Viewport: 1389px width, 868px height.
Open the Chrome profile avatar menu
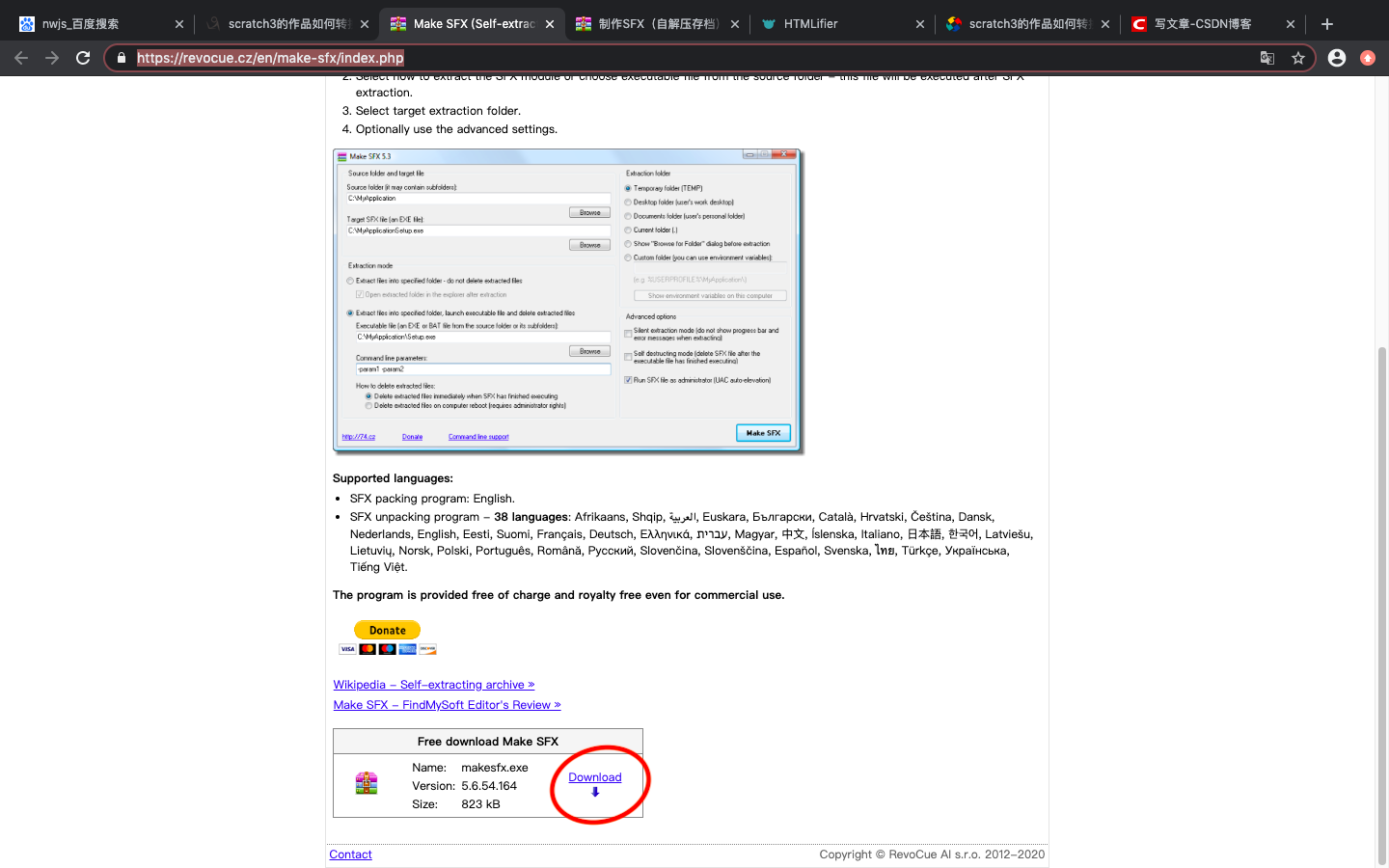coord(1337,58)
